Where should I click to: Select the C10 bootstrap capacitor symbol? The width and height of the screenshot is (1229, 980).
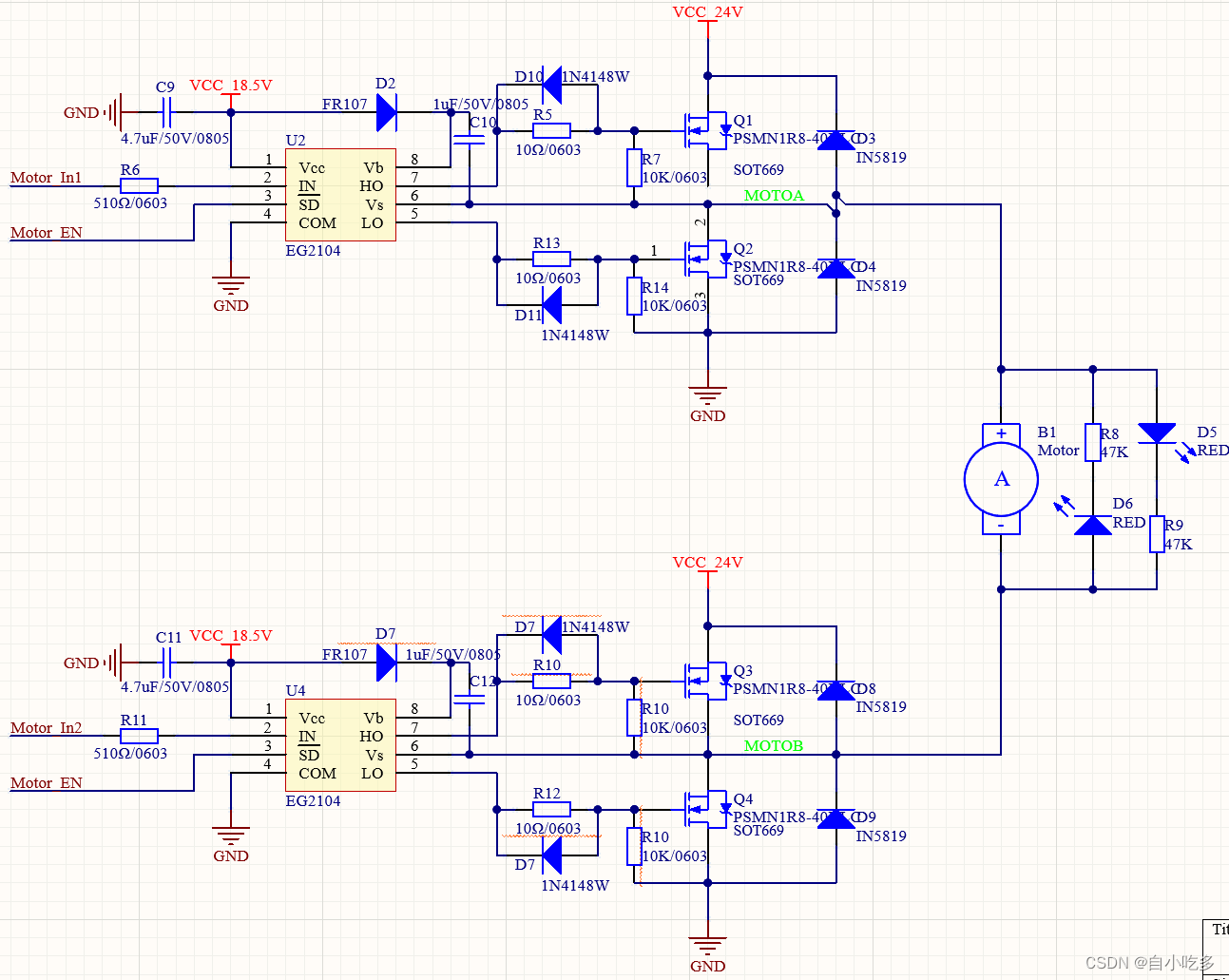click(470, 140)
